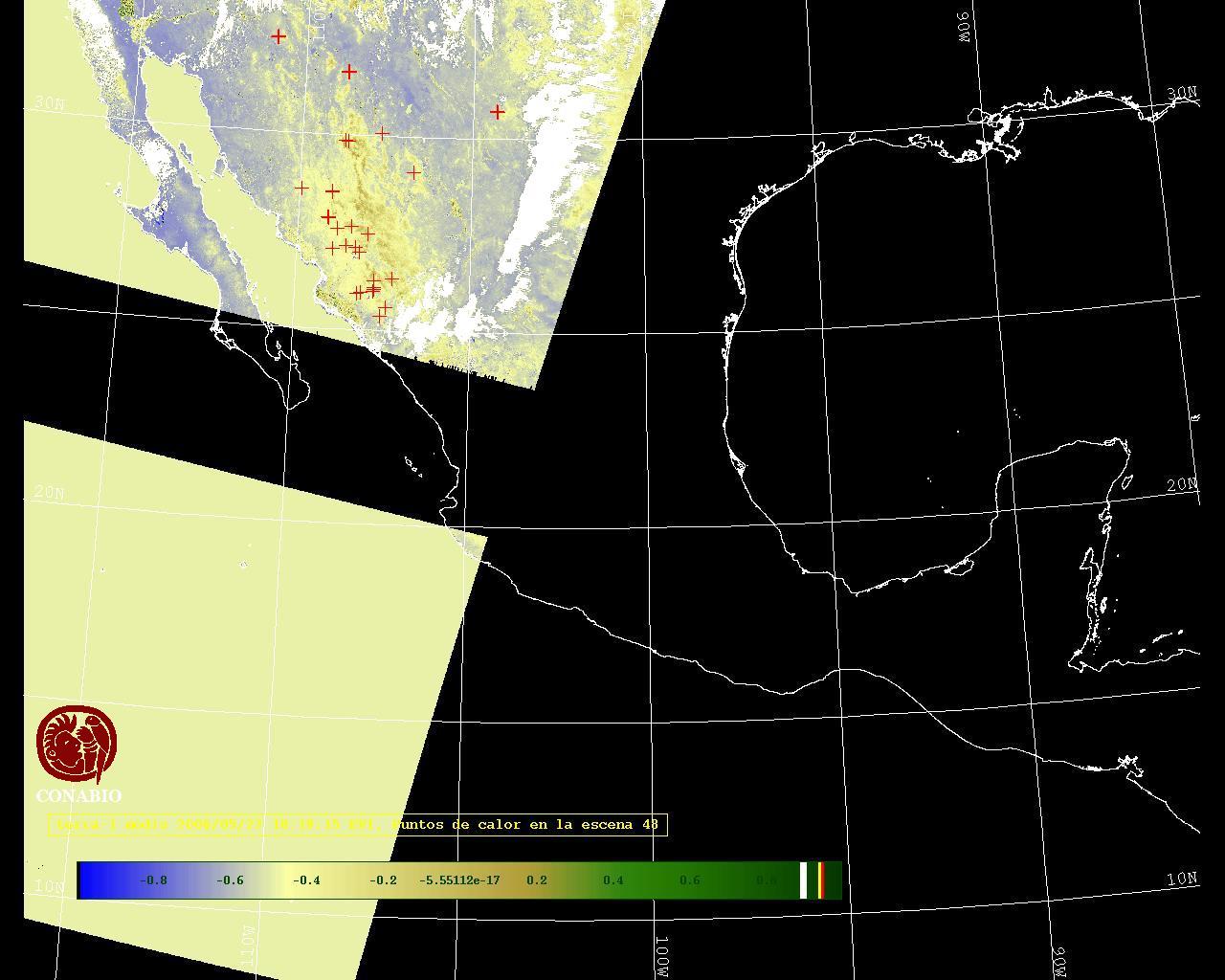Click the northwesternmost red hot-spot cross
The width and height of the screenshot is (1225, 980).
(278, 36)
